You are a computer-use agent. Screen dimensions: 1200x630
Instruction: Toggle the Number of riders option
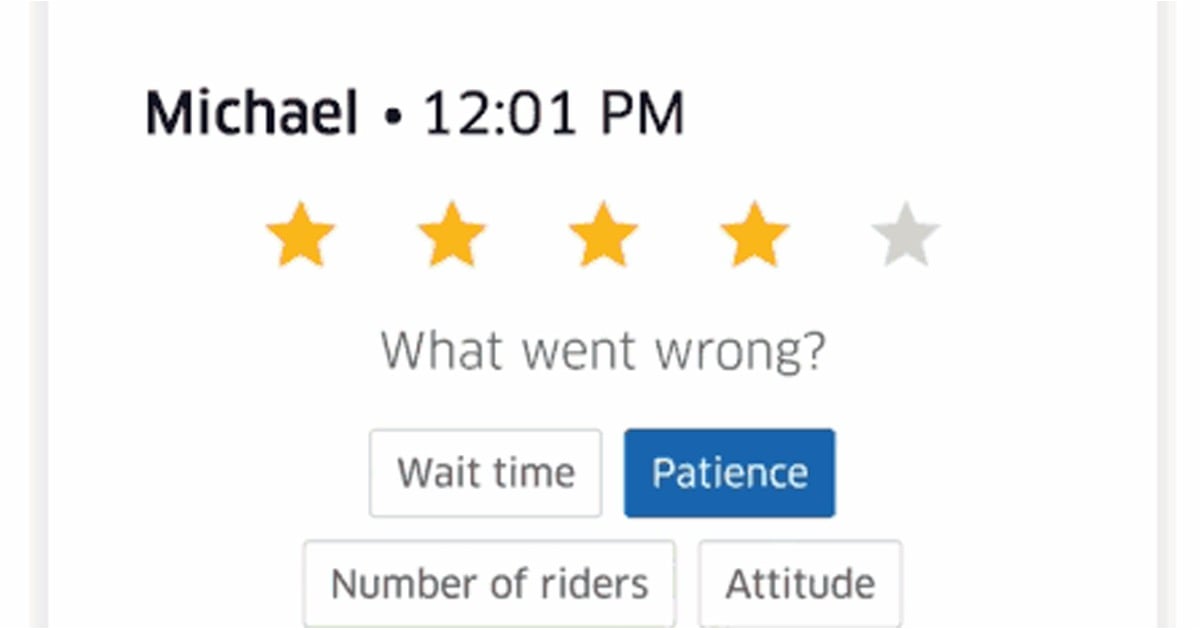[489, 583]
